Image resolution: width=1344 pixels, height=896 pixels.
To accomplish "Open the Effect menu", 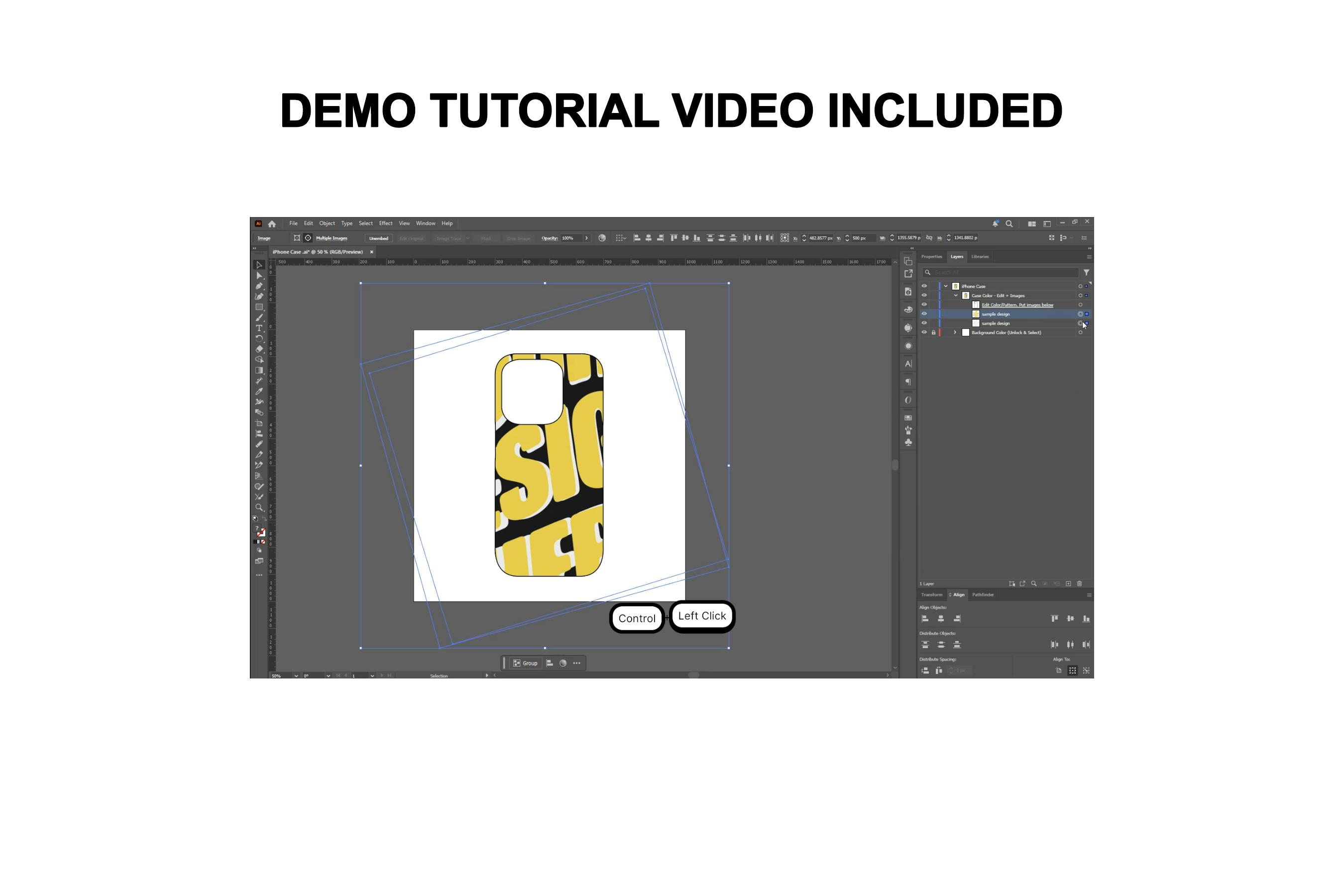I will pyautogui.click(x=386, y=224).
